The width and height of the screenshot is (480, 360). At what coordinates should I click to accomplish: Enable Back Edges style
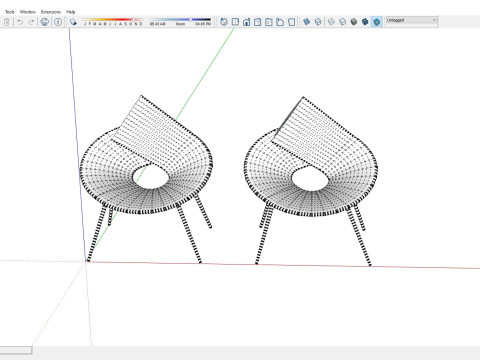tap(318, 22)
